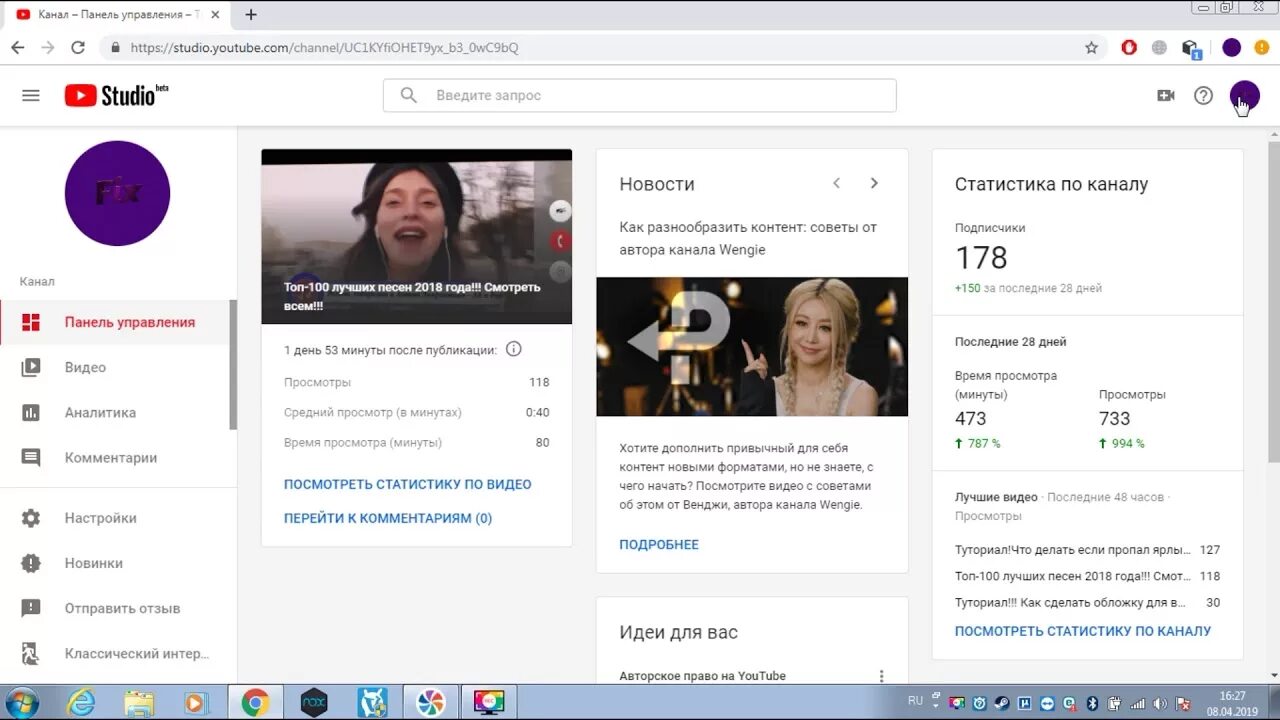Click the Классический интерфейс exit icon

point(31,654)
